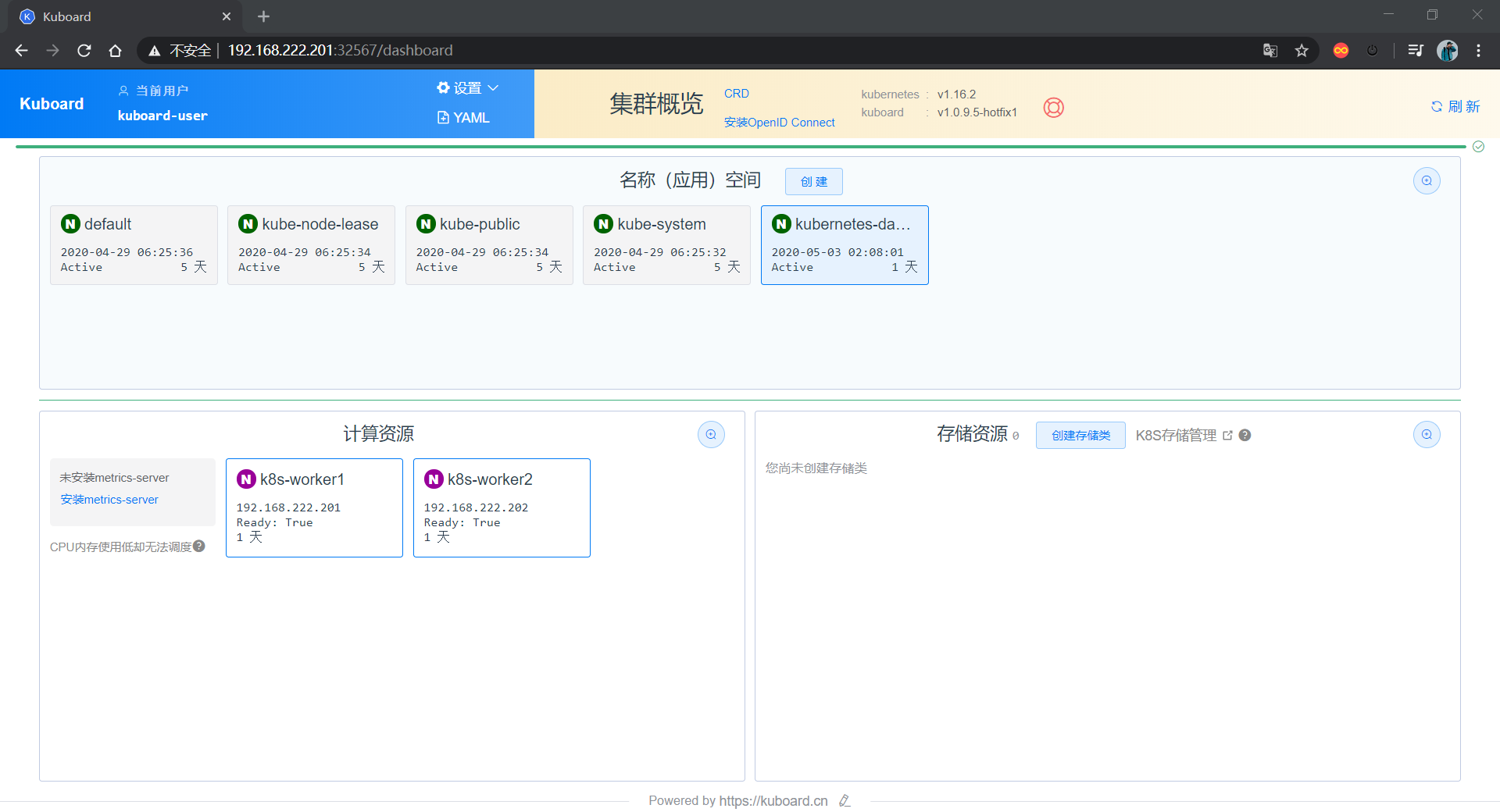Click the 192.168.222.201 node IP text
Screen dimensions: 1500x812
288,507
